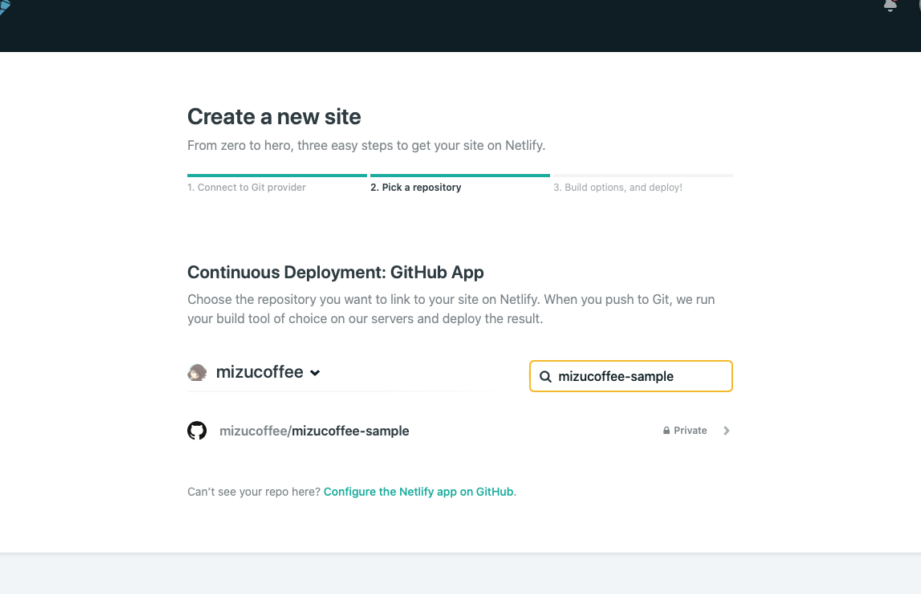This screenshot has height=594, width=921.
Task: Click Continuous Deployment: GitHub App heading
Action: pyautogui.click(x=335, y=273)
